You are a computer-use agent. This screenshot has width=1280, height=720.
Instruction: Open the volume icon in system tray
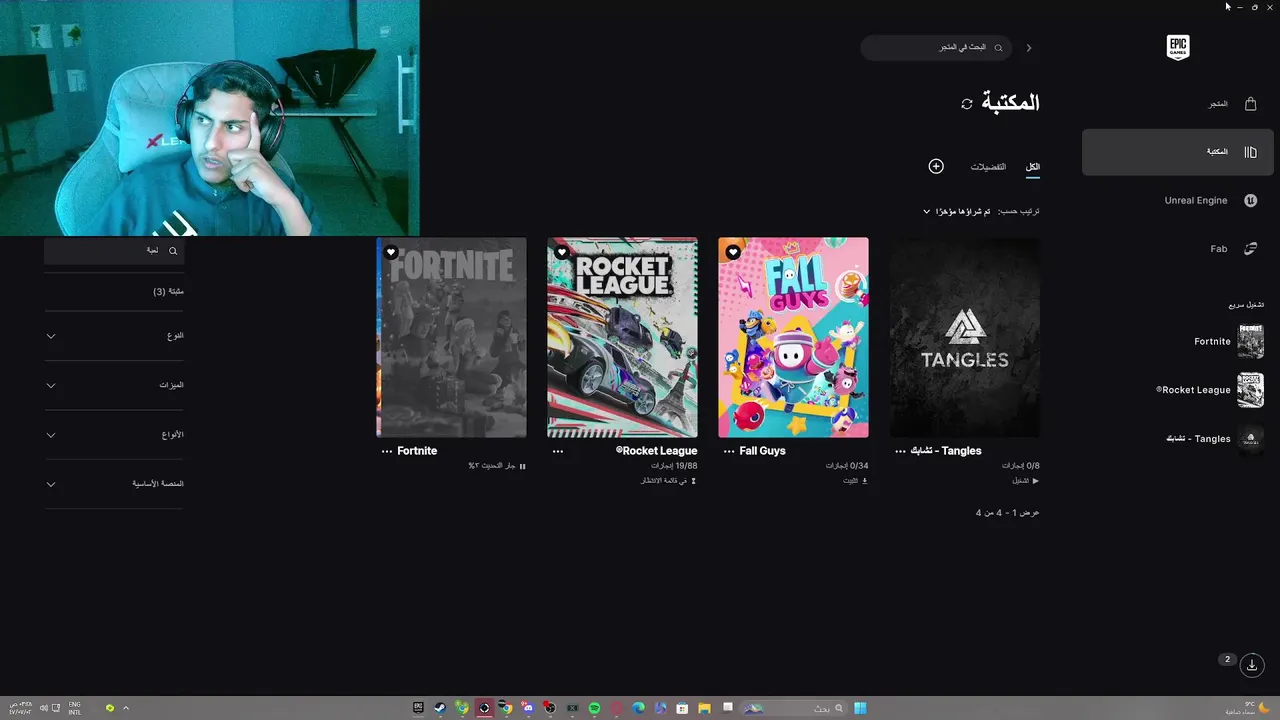click(44, 708)
